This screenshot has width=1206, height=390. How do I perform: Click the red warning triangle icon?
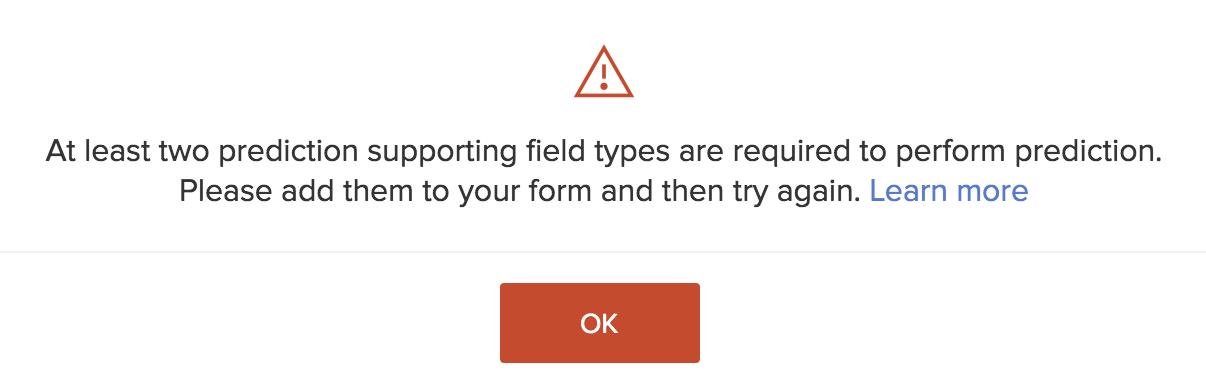click(x=603, y=73)
